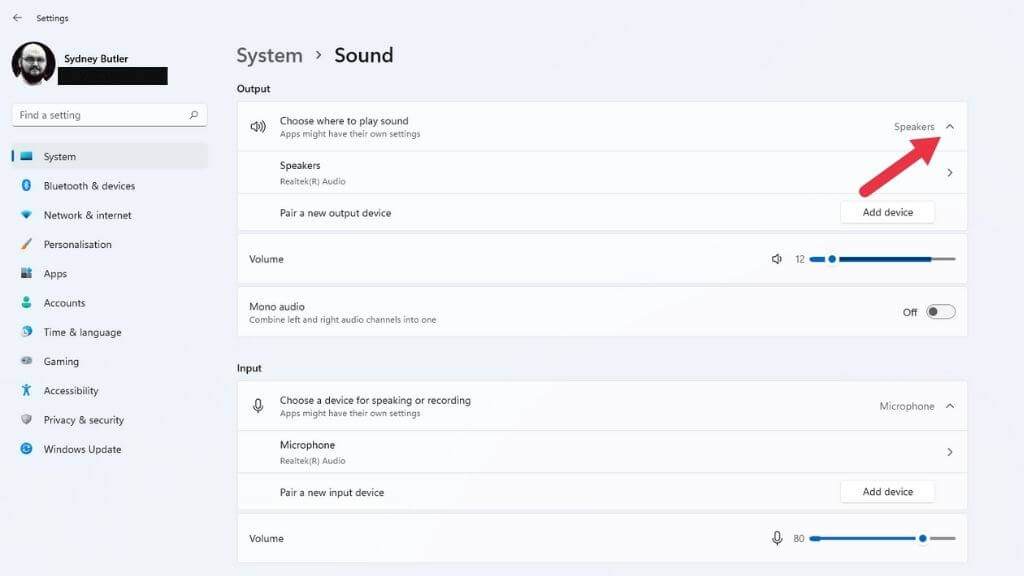Screen dimensions: 1024x576
Task: Open Network & internet settings
Action: (x=87, y=215)
